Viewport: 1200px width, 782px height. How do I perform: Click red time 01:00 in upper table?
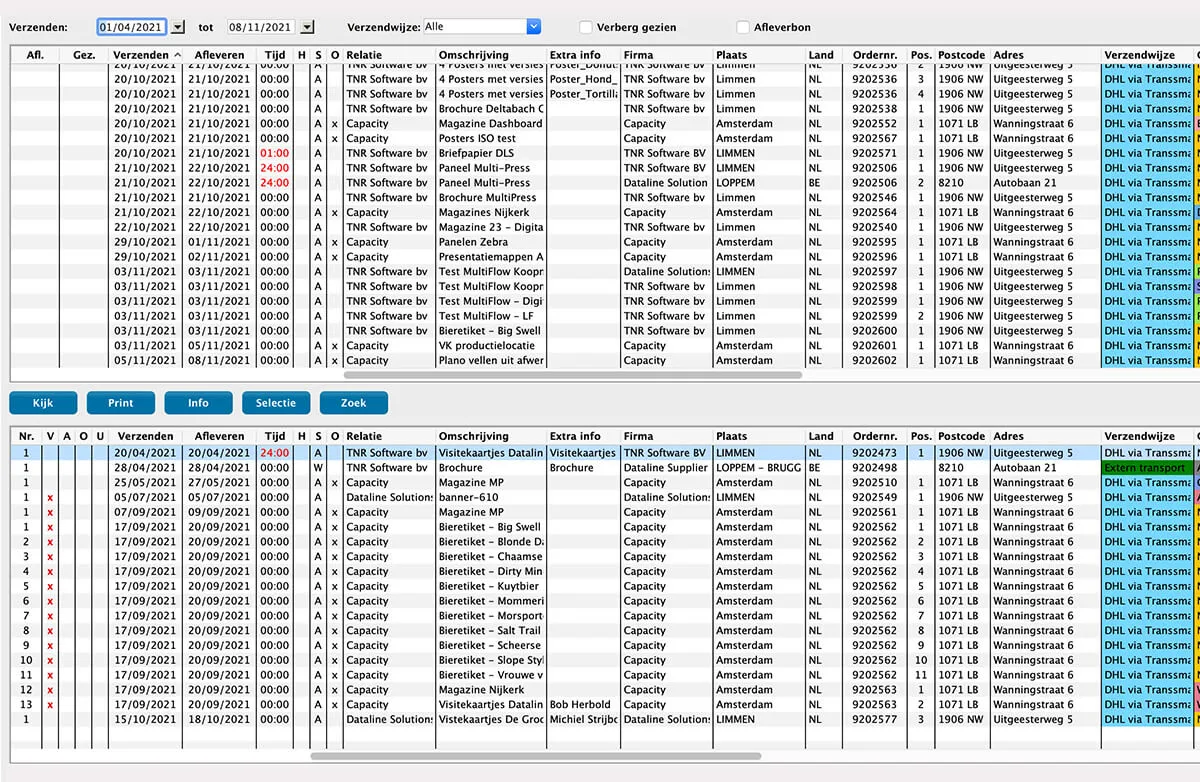[274, 153]
